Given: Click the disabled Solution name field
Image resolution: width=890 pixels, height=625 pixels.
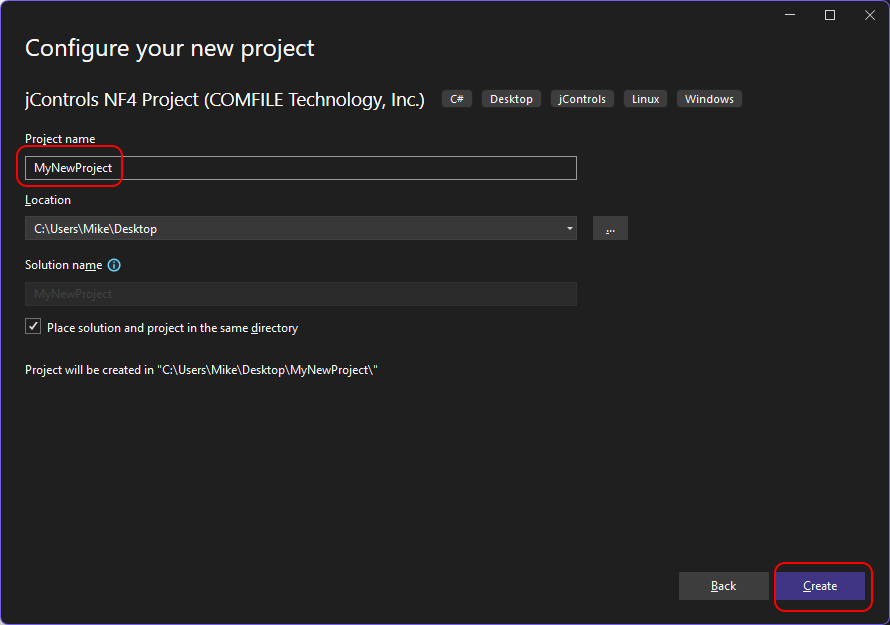Looking at the screenshot, I should coord(300,294).
